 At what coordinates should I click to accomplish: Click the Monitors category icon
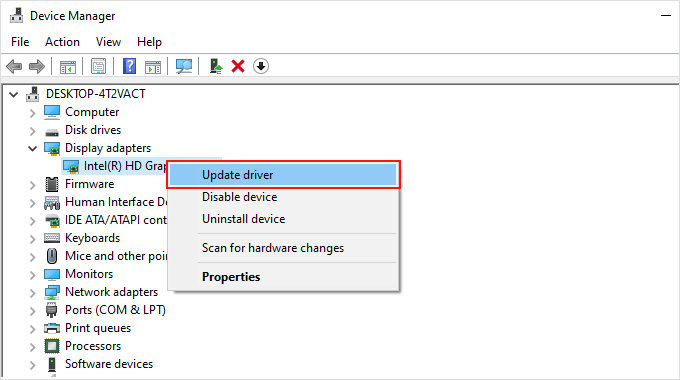tap(52, 274)
